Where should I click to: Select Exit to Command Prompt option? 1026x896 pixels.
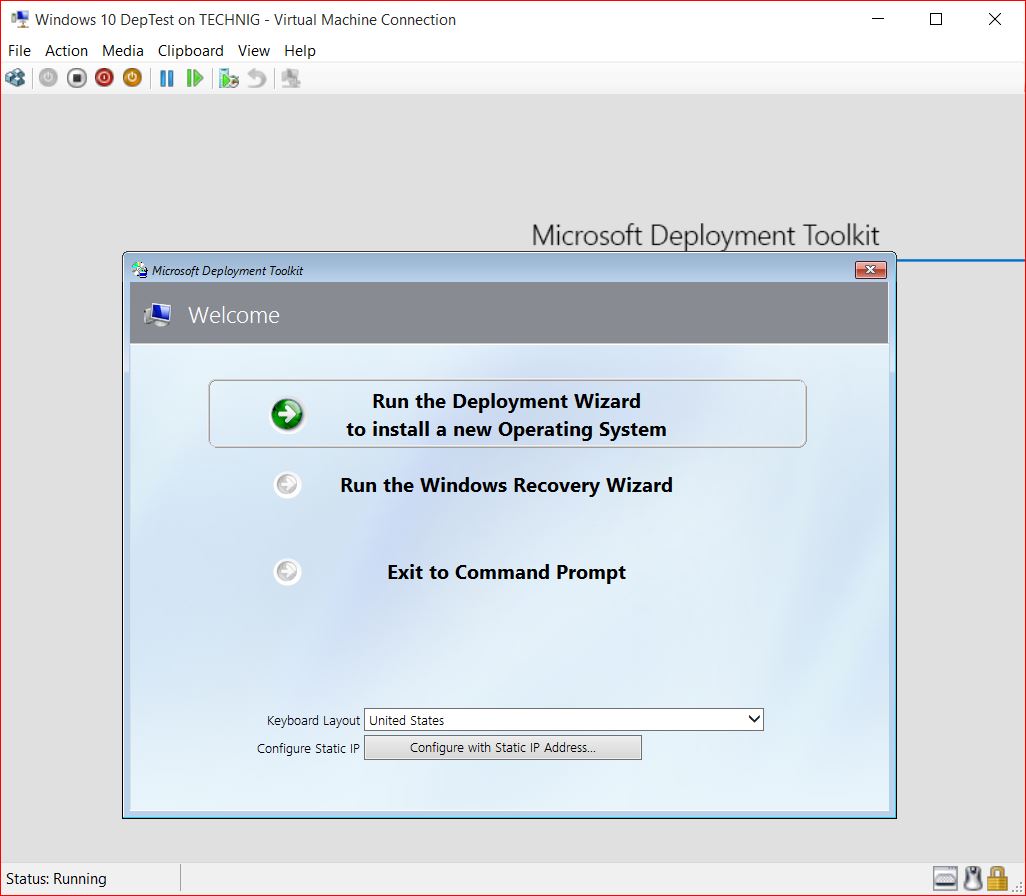pos(506,572)
